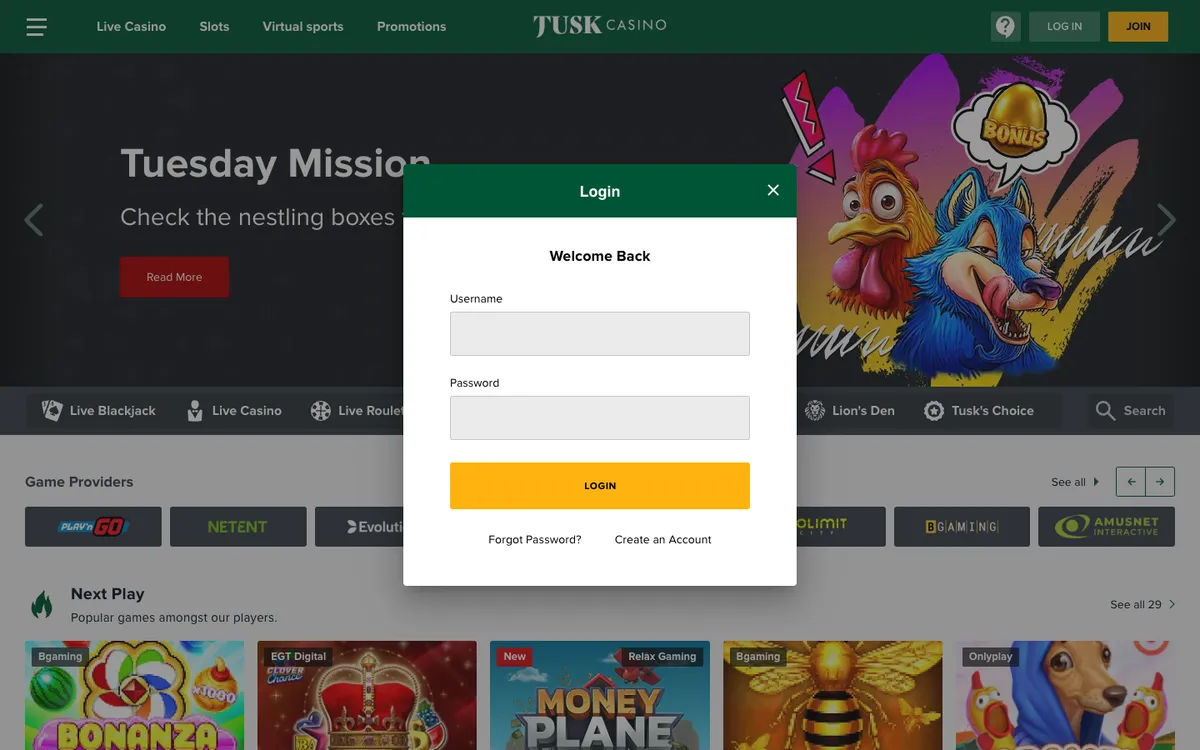Viewport: 1200px width, 750px height.
Task: Select Play'n GO provider logo
Action: click(x=93, y=526)
